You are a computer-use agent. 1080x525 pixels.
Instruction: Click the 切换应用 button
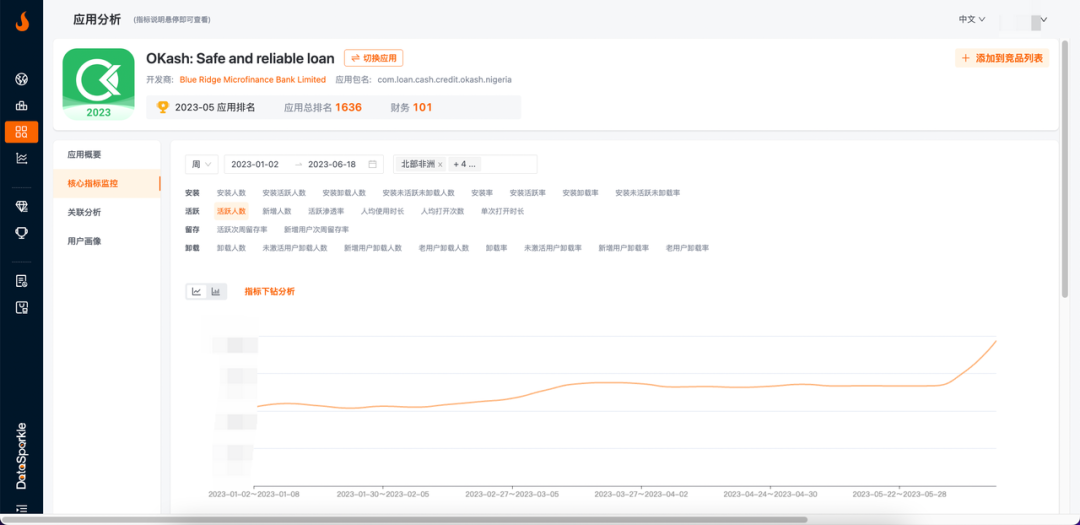pyautogui.click(x=373, y=58)
